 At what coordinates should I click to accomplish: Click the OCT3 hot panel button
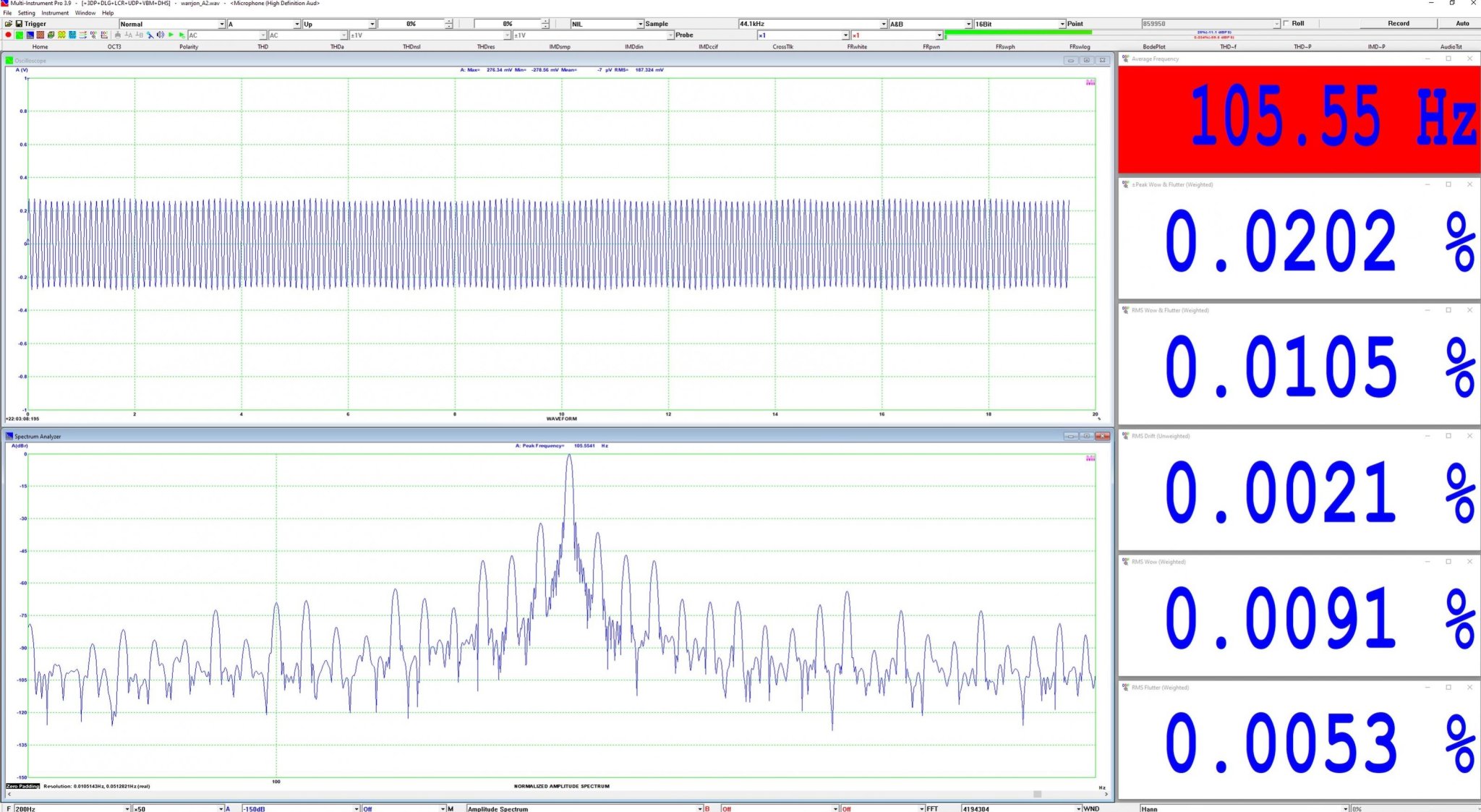pos(114,46)
